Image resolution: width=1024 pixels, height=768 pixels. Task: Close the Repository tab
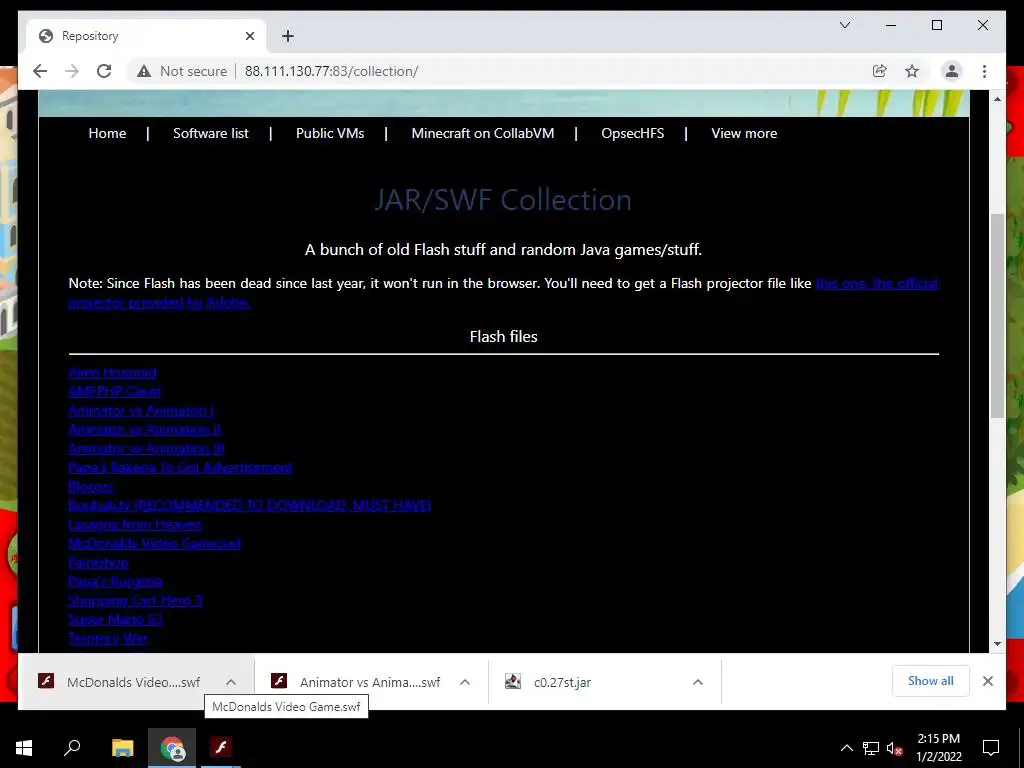point(249,36)
